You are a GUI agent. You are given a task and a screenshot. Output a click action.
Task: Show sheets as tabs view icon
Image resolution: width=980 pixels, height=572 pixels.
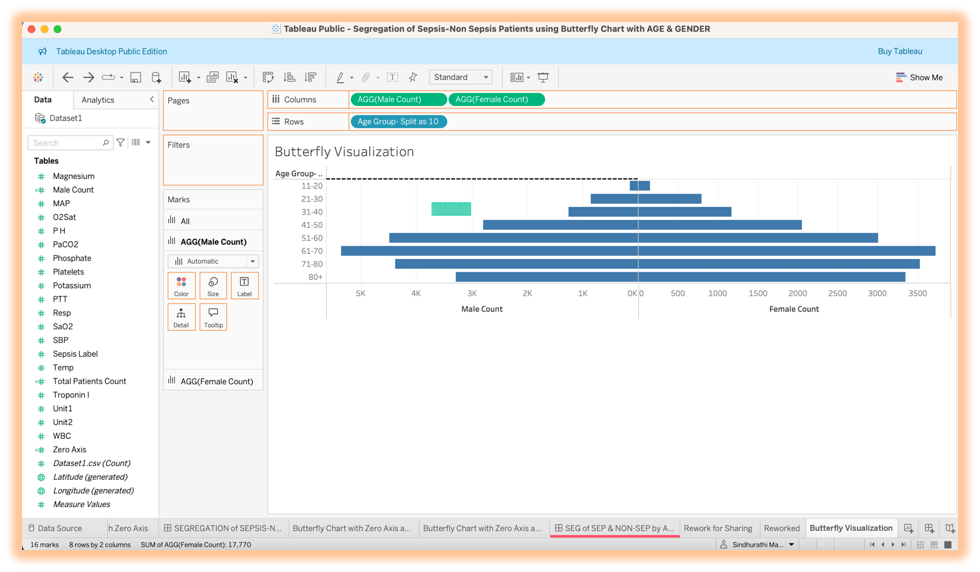point(948,545)
